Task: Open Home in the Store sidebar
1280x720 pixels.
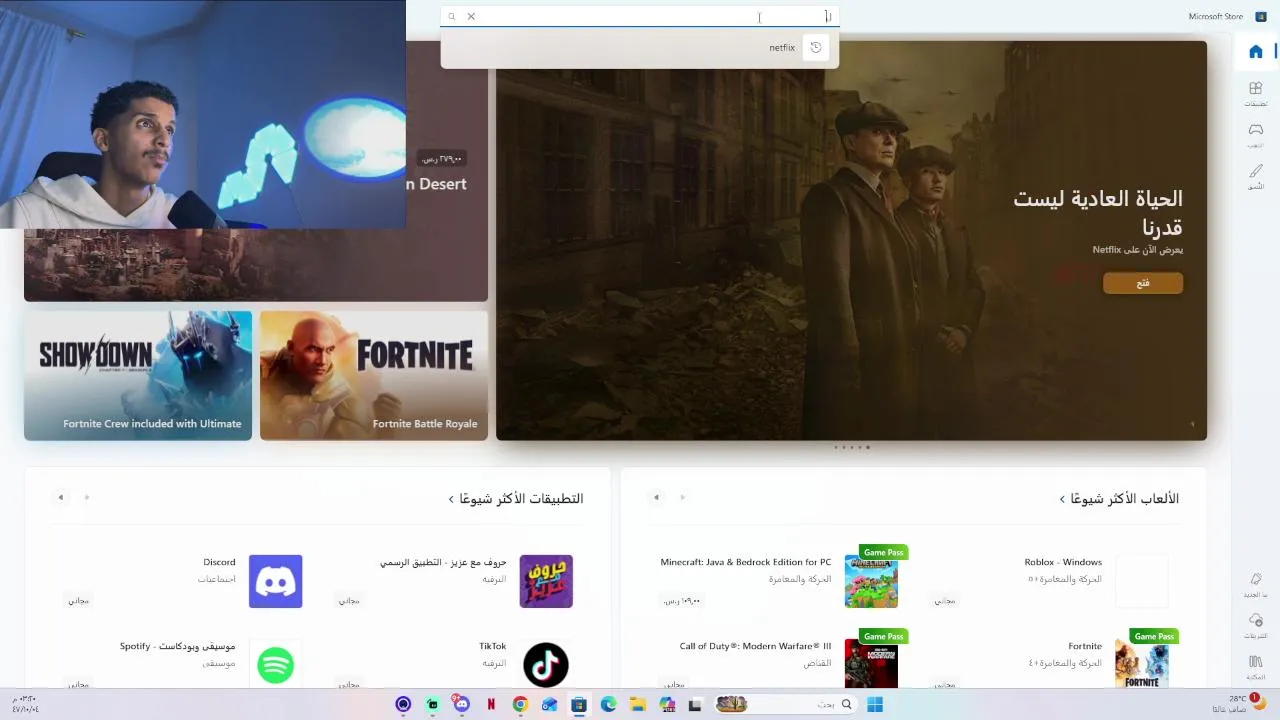Action: (1256, 52)
